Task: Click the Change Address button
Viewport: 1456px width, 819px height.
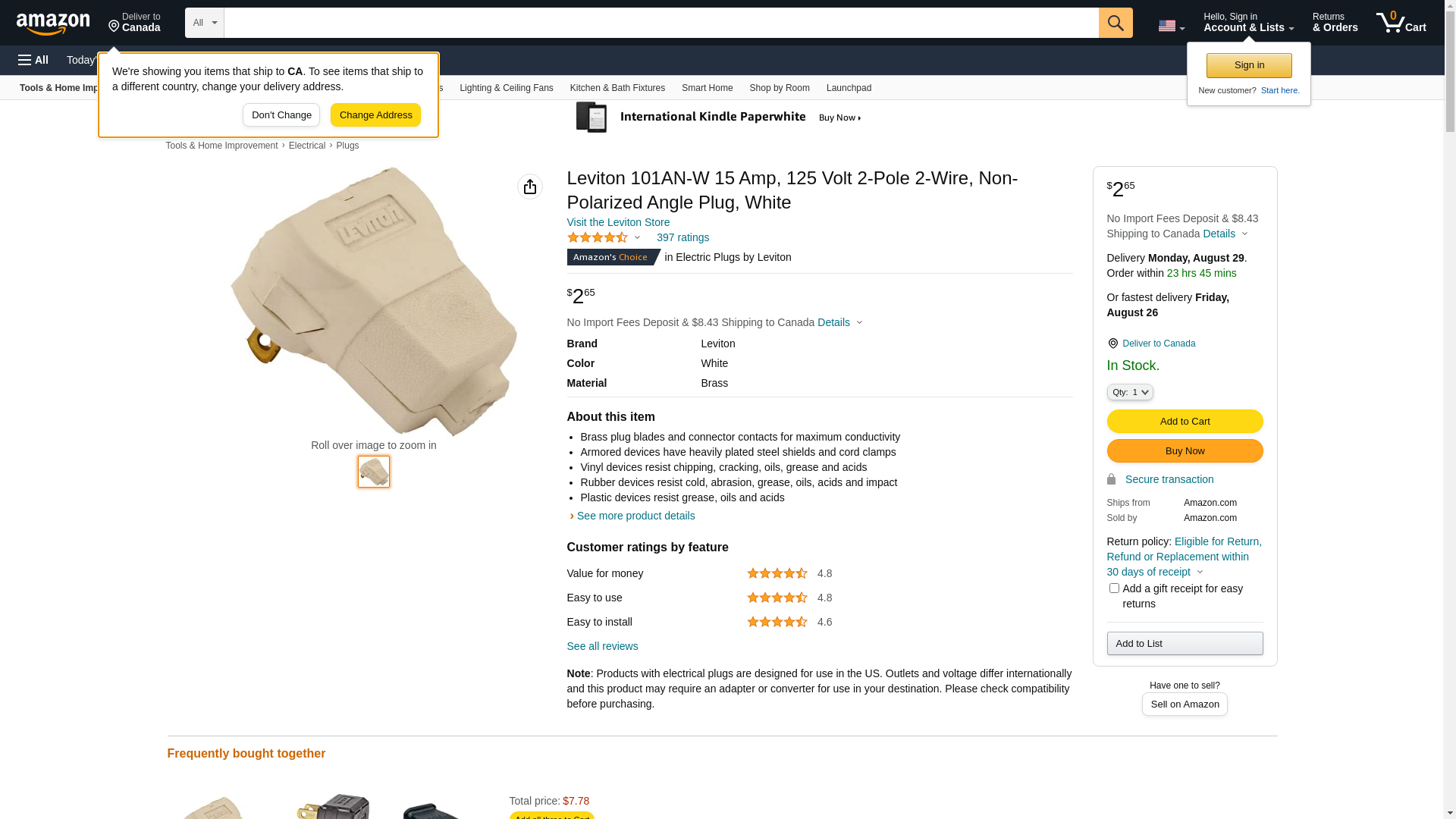Action: point(375,115)
